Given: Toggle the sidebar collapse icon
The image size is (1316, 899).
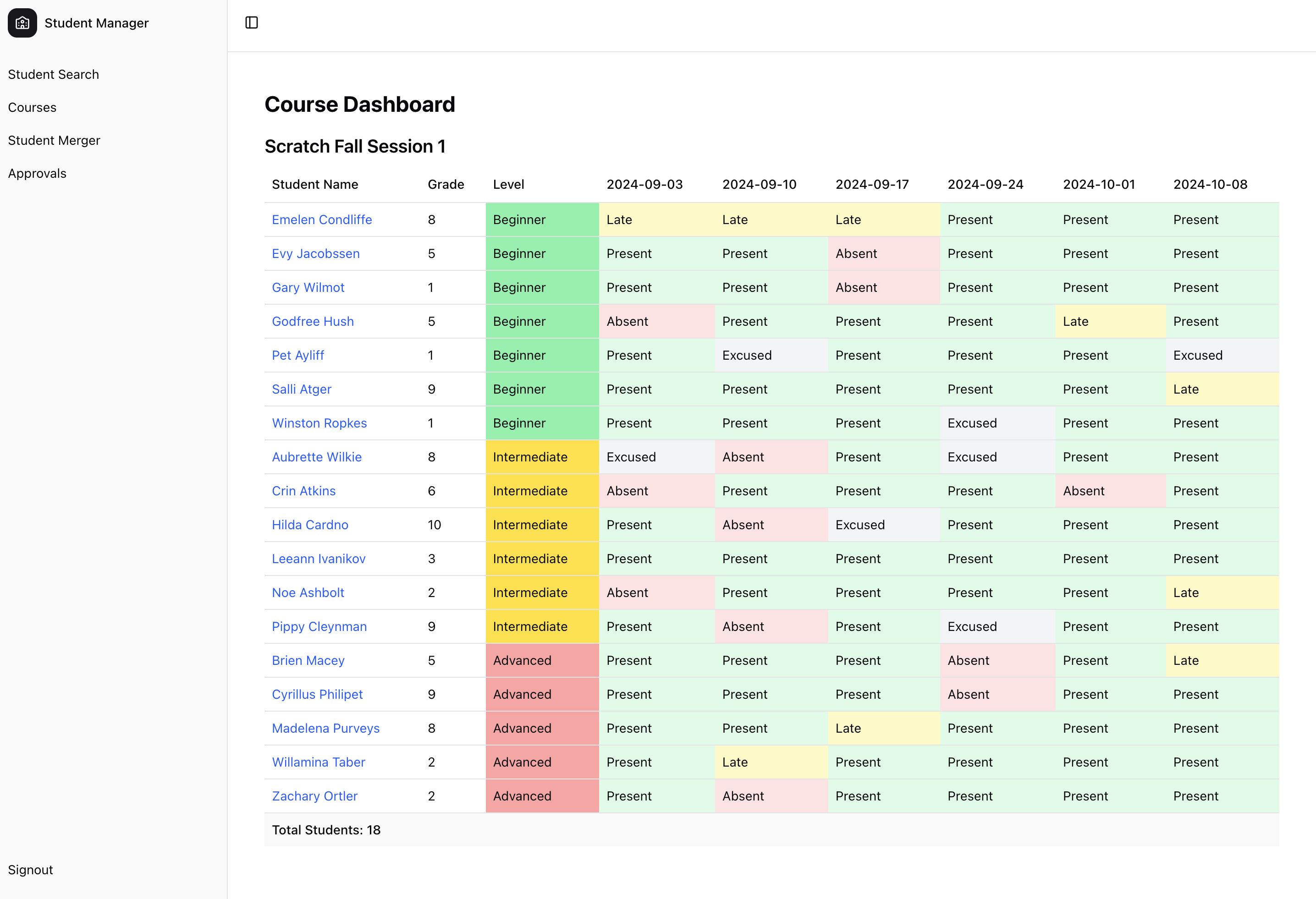Looking at the screenshot, I should point(252,22).
